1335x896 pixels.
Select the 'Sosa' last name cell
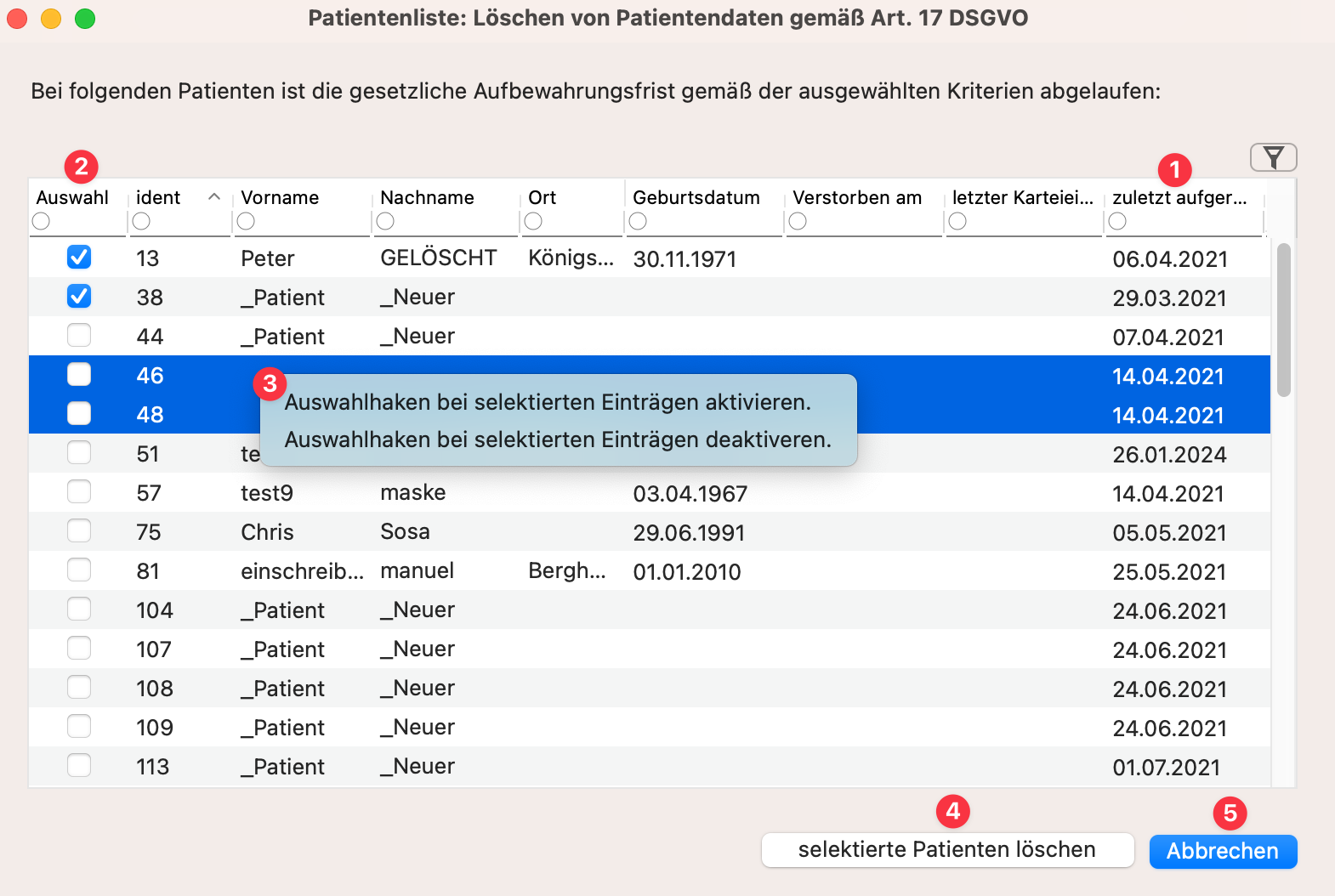[405, 531]
